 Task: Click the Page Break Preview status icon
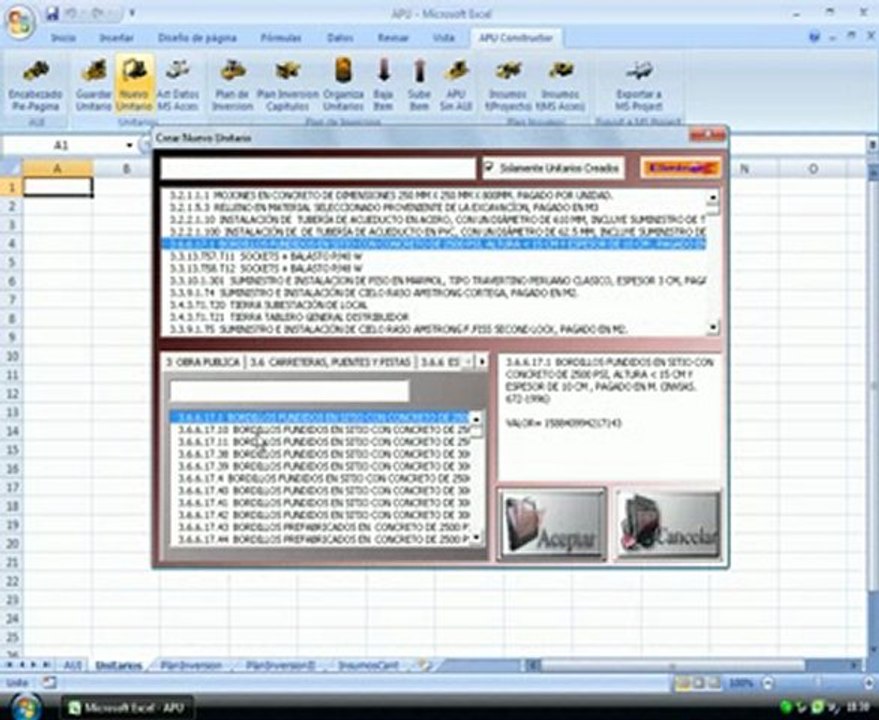714,682
